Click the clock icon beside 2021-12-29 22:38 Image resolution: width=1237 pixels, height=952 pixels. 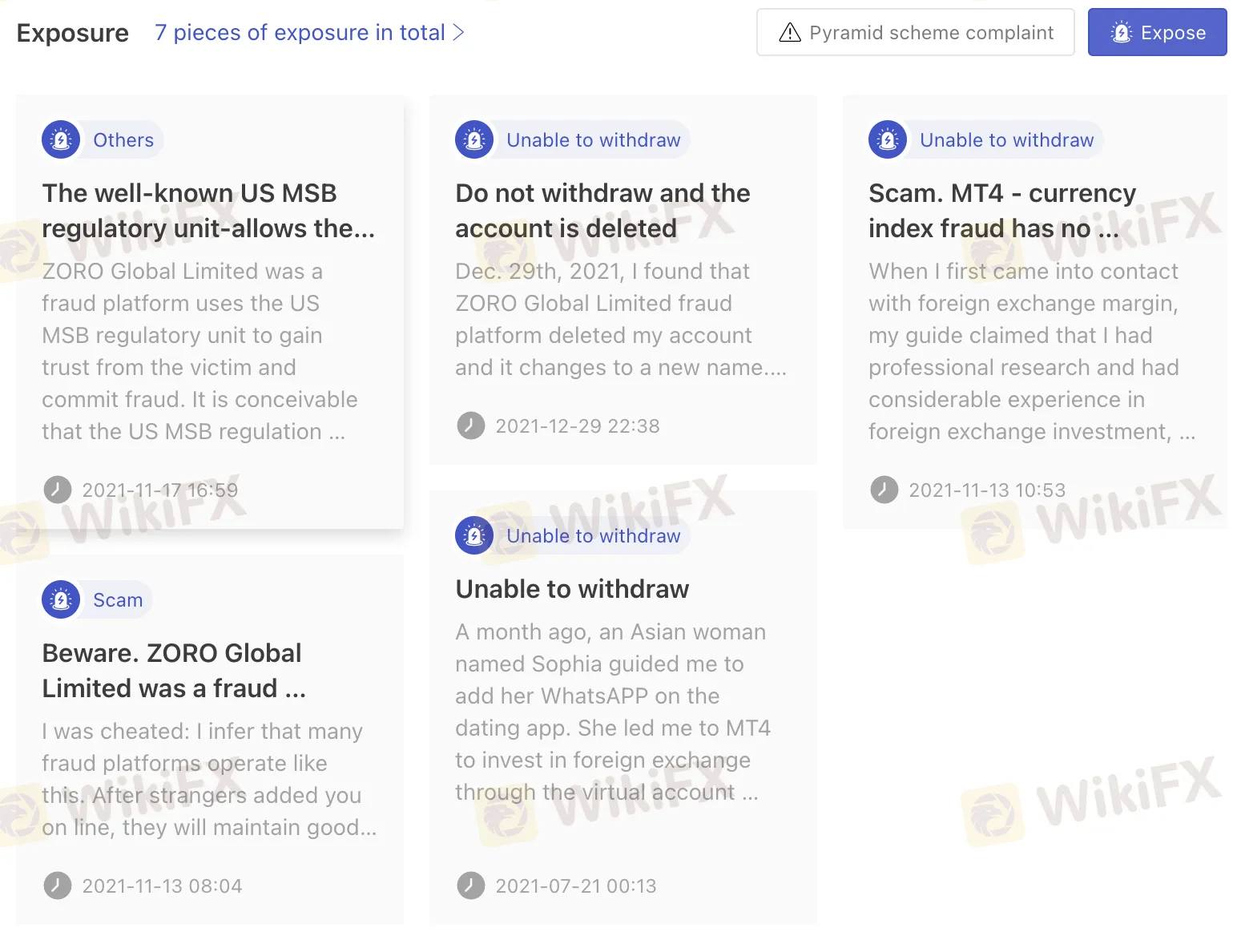point(471,426)
